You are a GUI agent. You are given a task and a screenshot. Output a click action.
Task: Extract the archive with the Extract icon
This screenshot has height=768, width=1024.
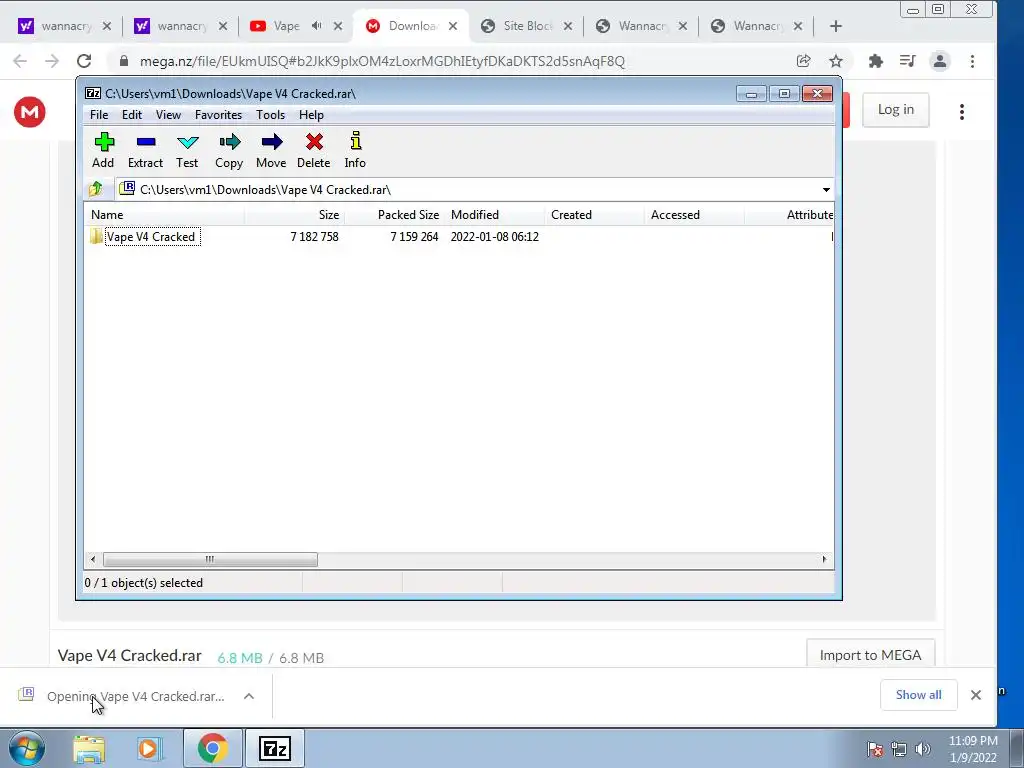click(145, 150)
